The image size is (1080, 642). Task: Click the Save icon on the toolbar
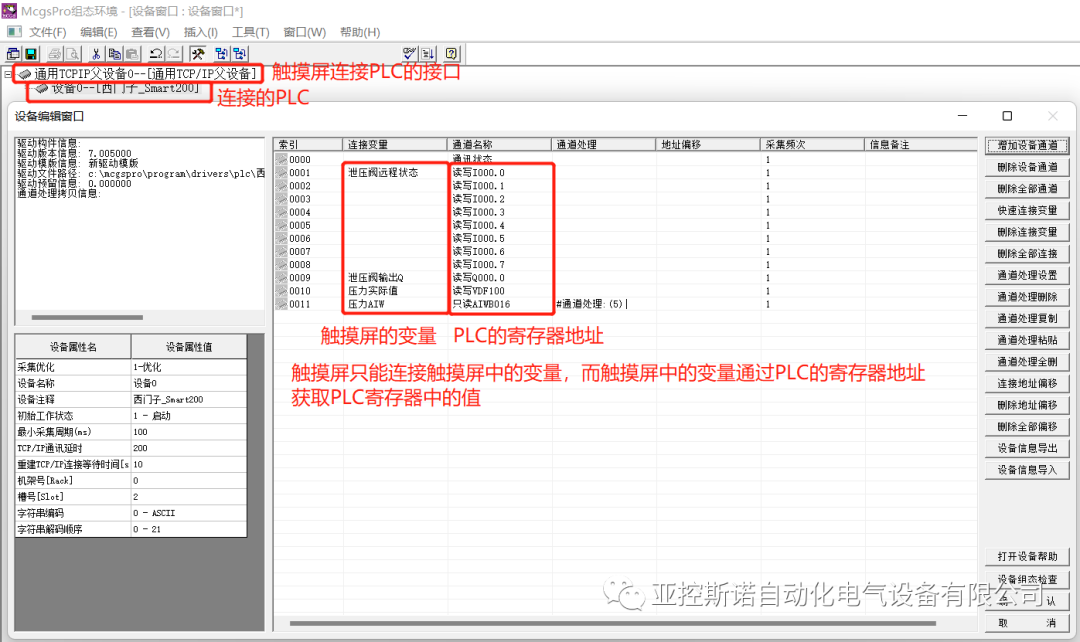click(30, 54)
